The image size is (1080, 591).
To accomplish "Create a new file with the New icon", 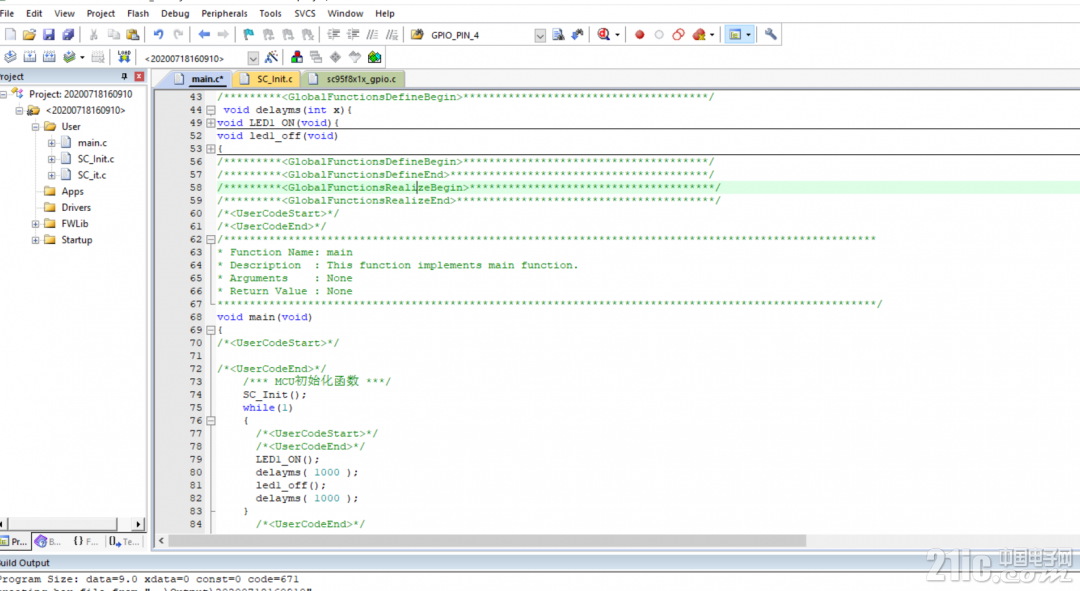I will 10,34.
